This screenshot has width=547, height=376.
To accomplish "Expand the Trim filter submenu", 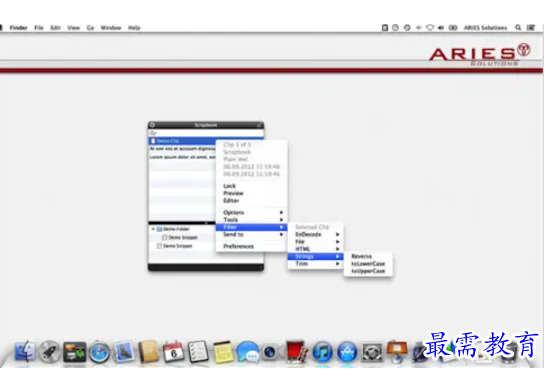I will 315,264.
